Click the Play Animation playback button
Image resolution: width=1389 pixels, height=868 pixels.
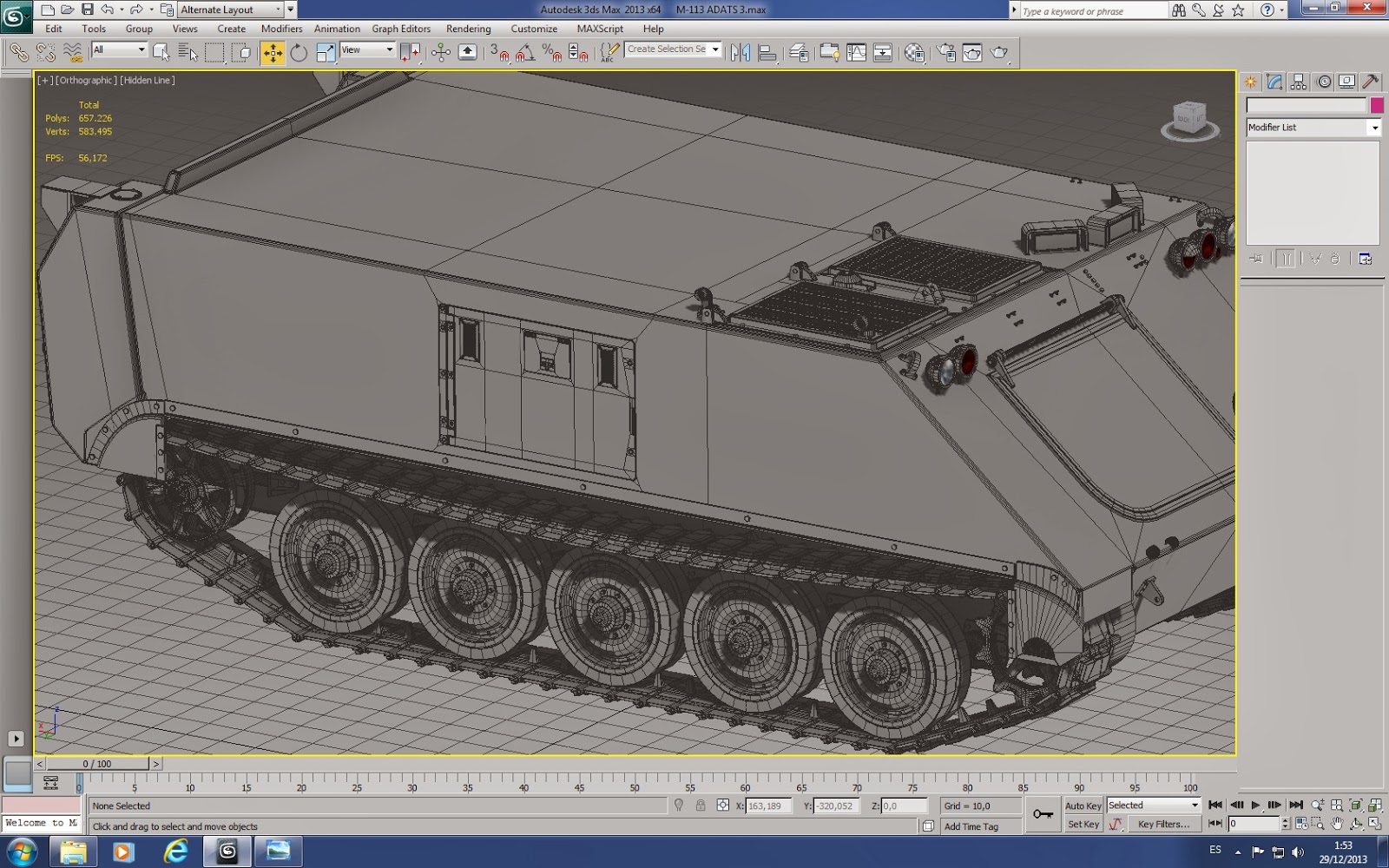pos(1255,805)
